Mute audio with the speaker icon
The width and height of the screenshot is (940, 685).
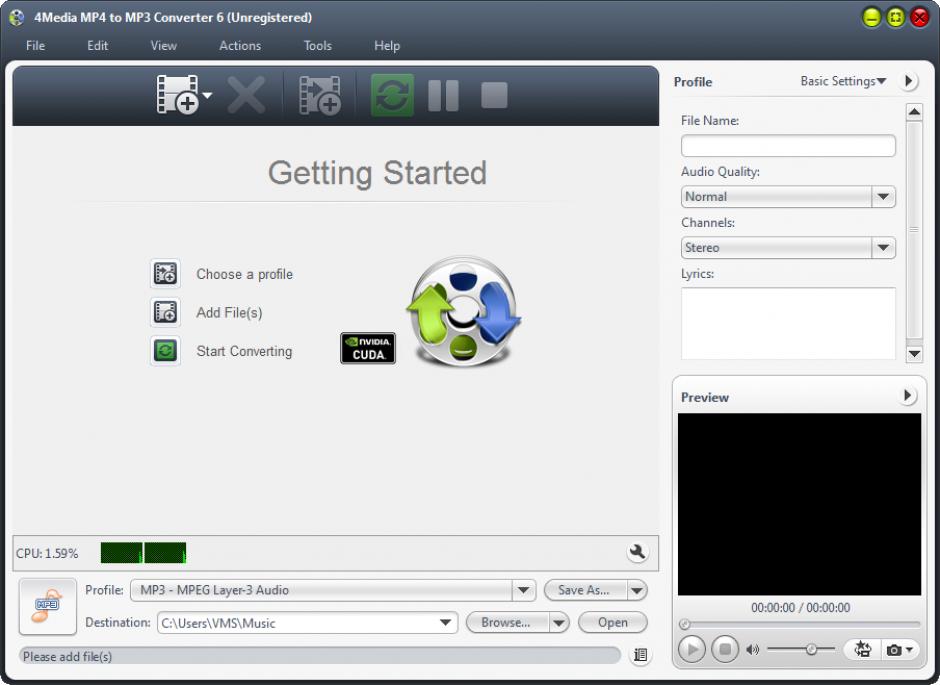pyautogui.click(x=752, y=649)
